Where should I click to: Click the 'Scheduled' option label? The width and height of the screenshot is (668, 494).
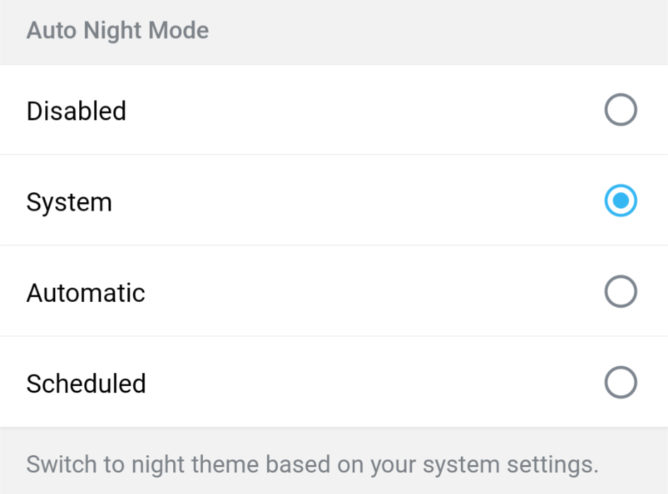(86, 383)
